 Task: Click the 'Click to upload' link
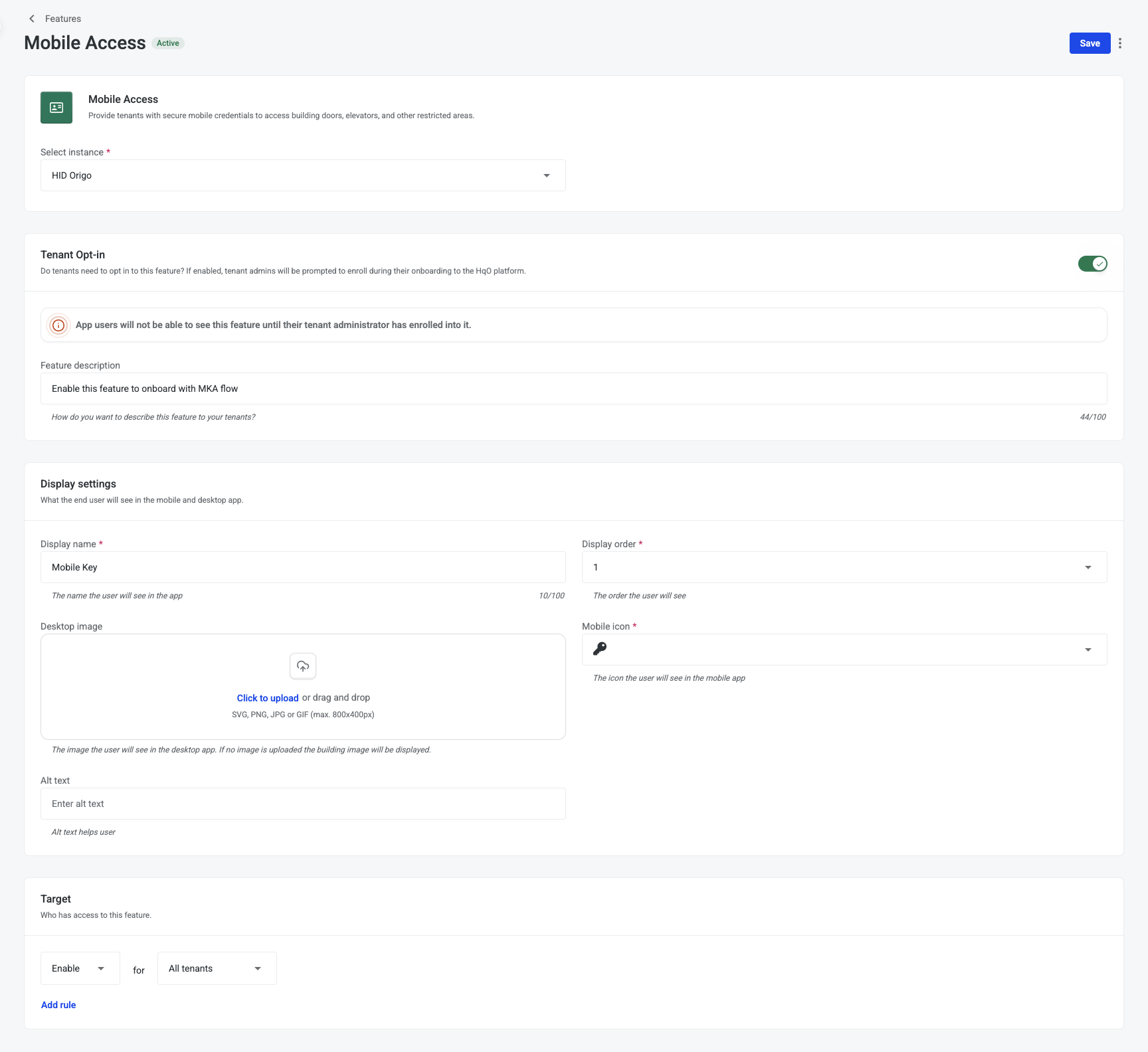pos(268,698)
